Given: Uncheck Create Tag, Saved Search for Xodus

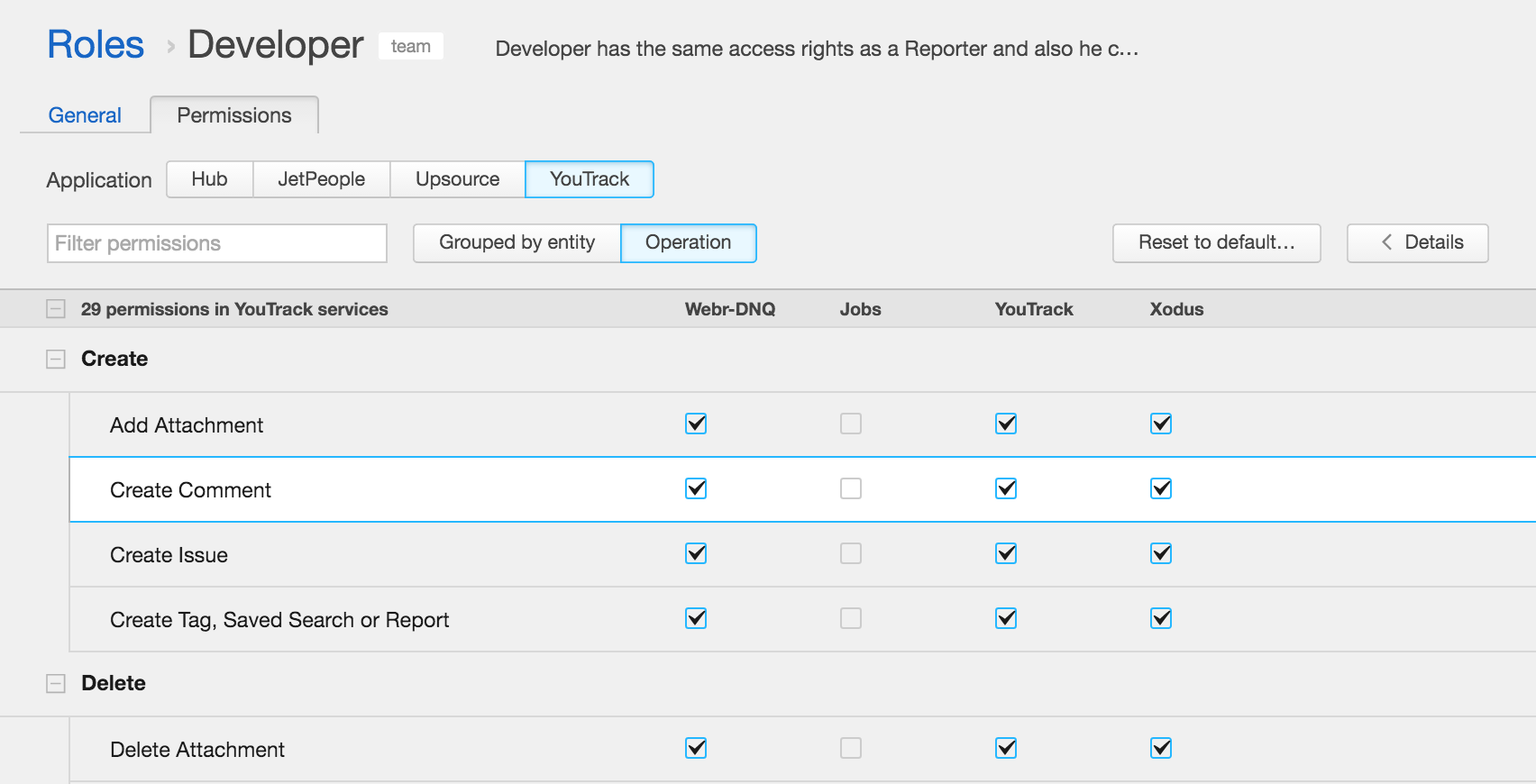Looking at the screenshot, I should click(x=1161, y=618).
